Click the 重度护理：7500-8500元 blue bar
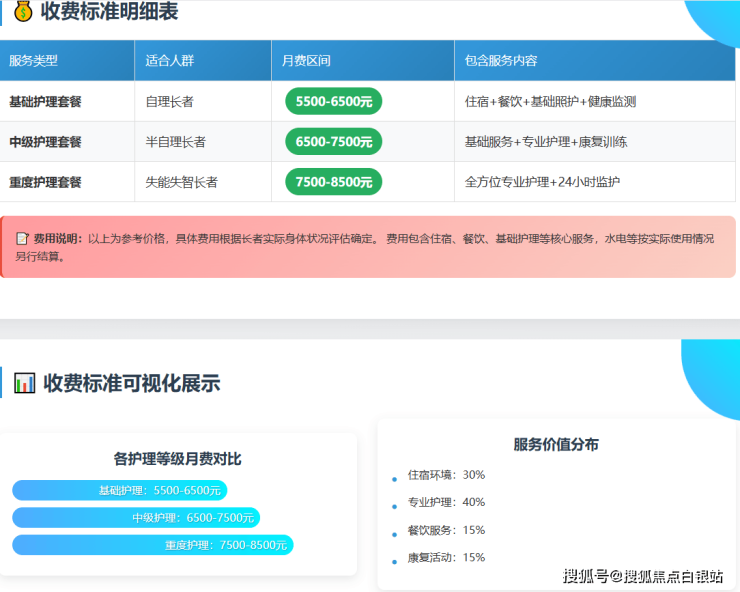Viewport: 740px width, 592px height. [152, 545]
